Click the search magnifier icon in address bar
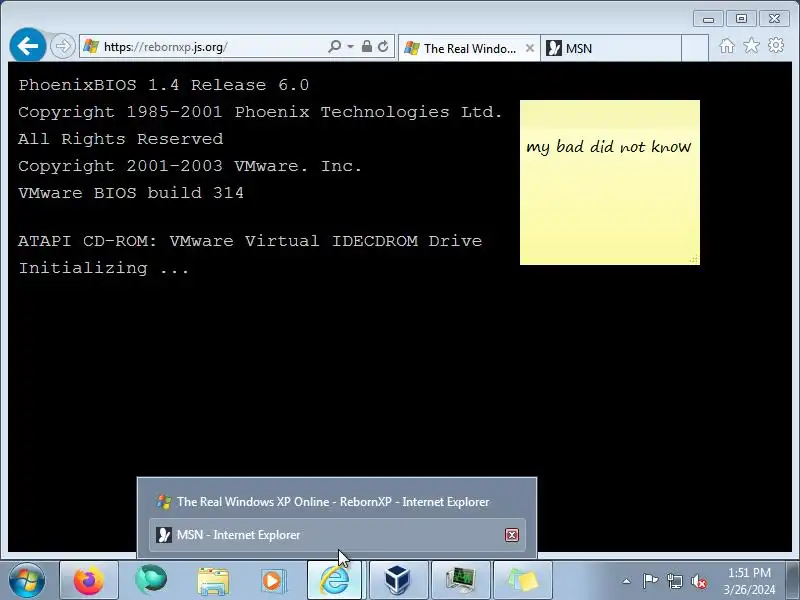 click(335, 46)
